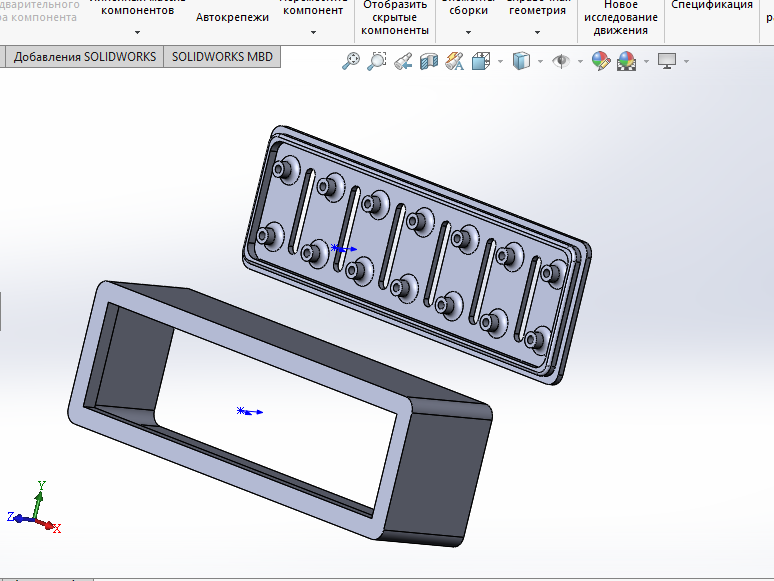Click the Apply Scene icon
Image resolution: width=774 pixels, height=581 pixels.
pyautogui.click(x=627, y=62)
